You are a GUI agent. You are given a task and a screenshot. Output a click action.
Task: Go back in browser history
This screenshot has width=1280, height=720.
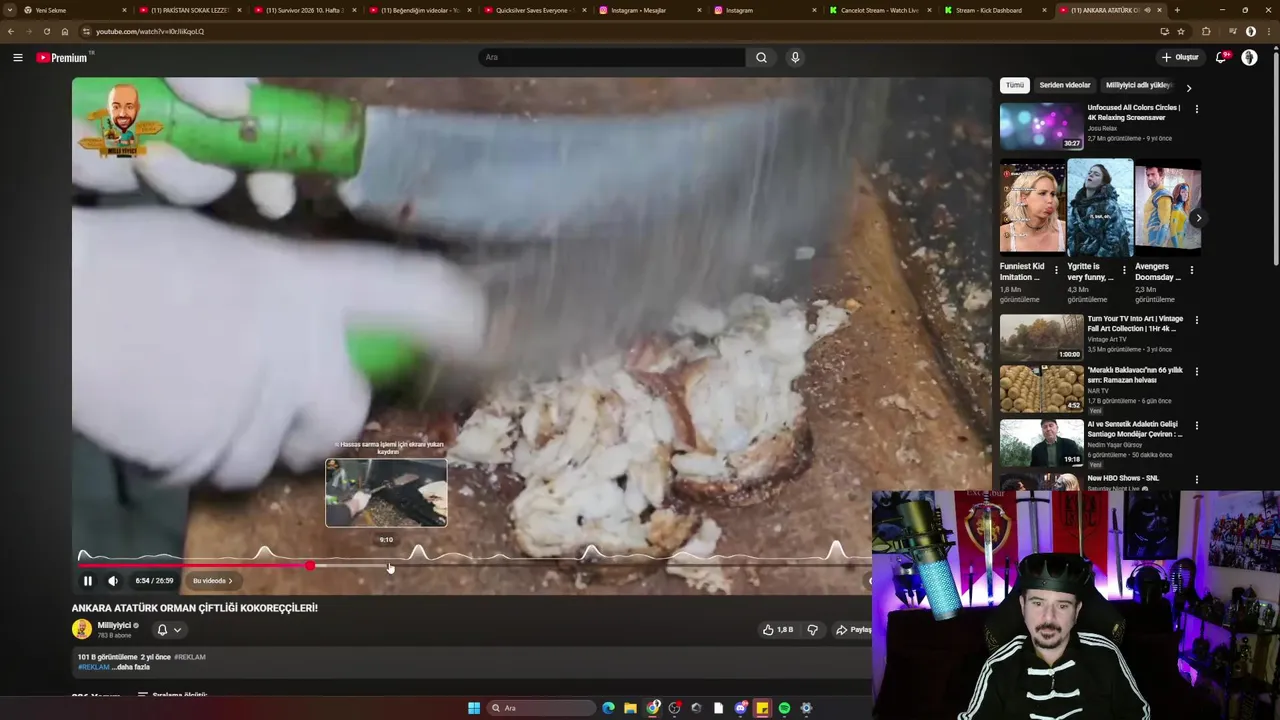[x=11, y=31]
